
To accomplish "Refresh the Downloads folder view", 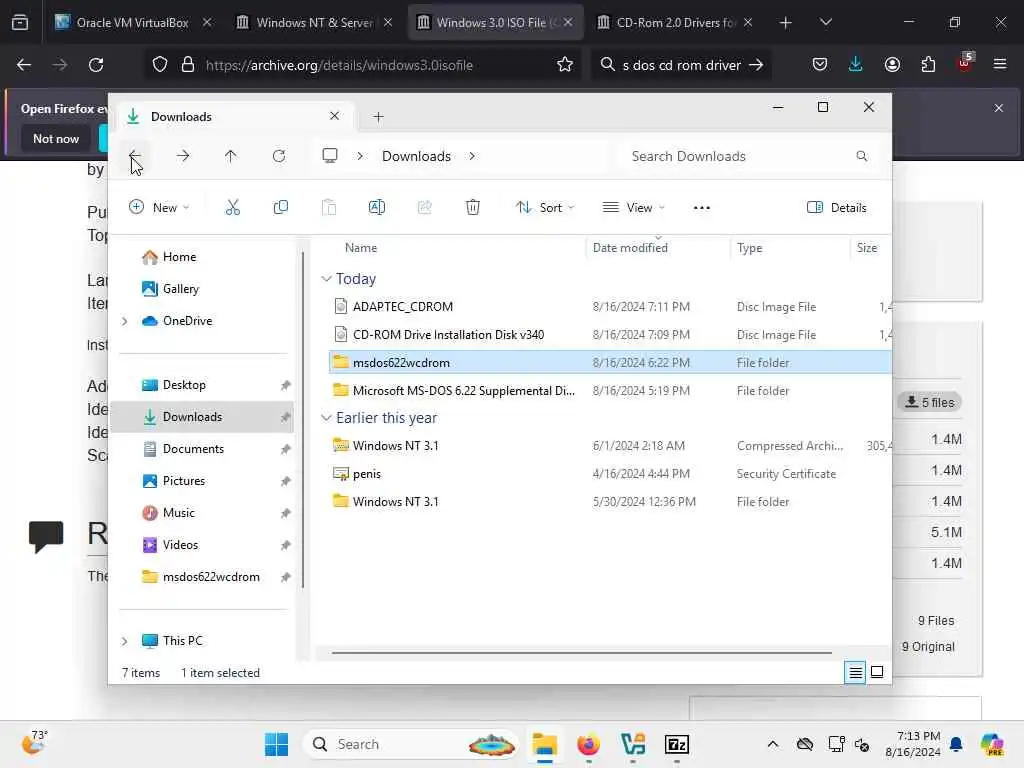I will click(279, 156).
